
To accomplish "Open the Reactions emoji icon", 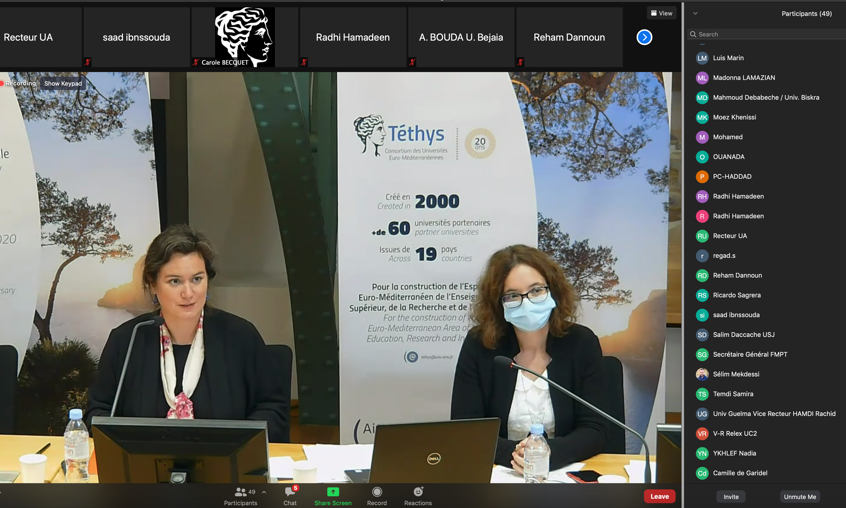I will coord(418,492).
